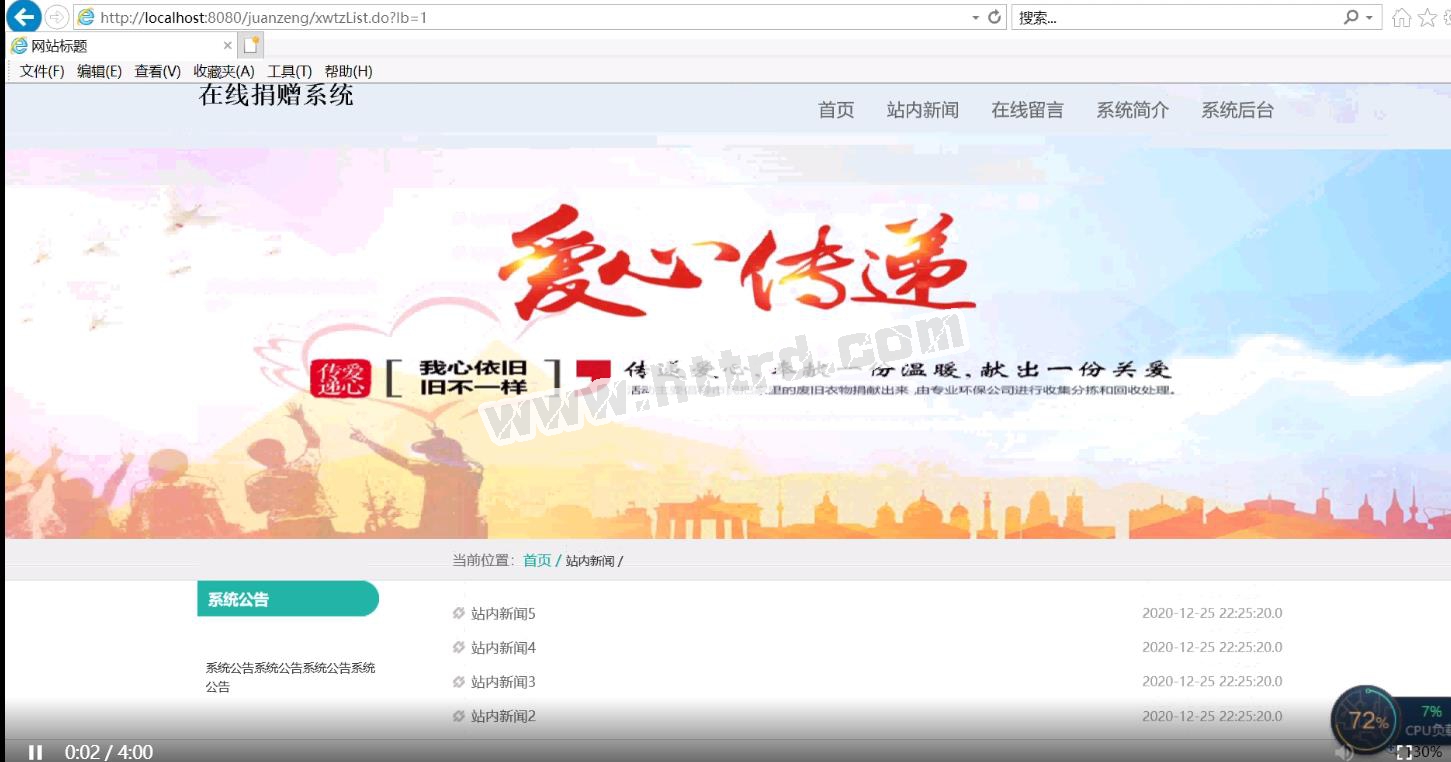Open news item 站内新闻2
1451x762 pixels.
coord(503,715)
